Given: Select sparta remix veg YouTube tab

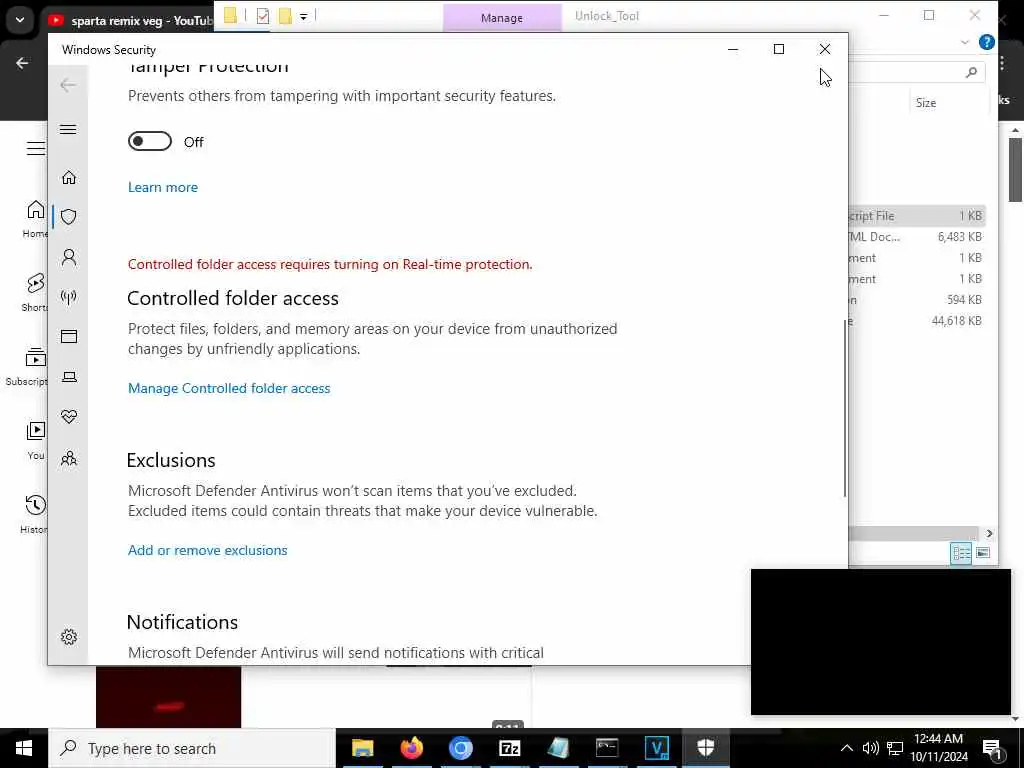Looking at the screenshot, I should coord(131,21).
